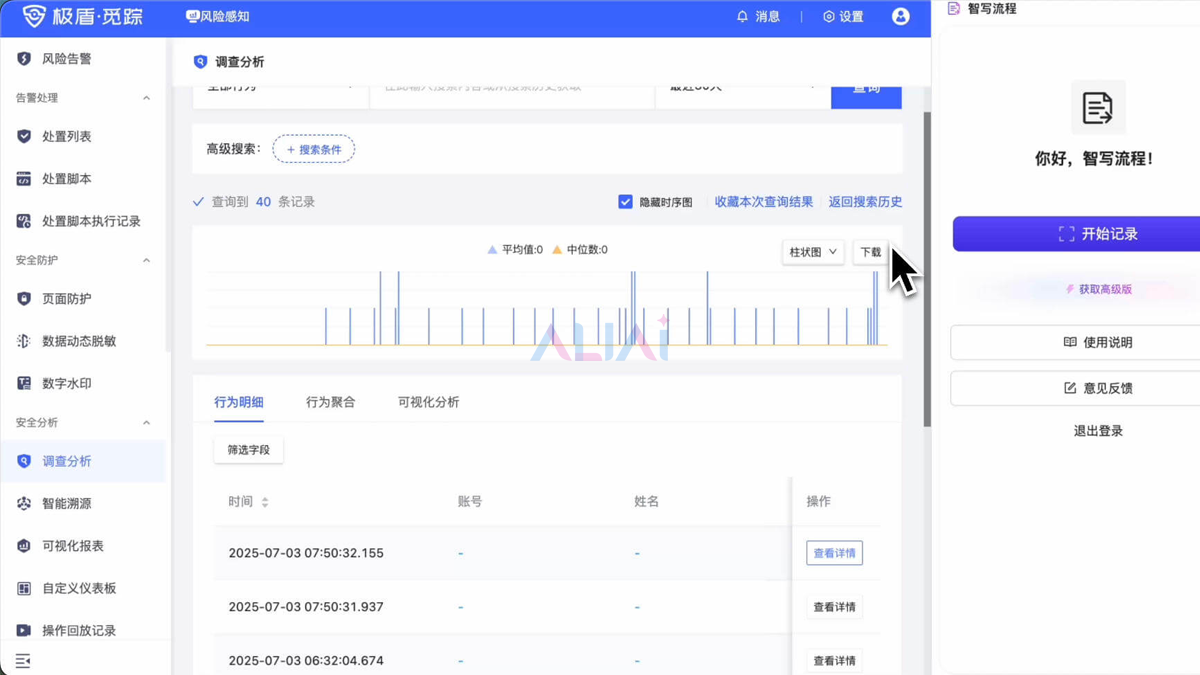1200x675 pixels.
Task: Click 查看详情 for the 07:50:32.155 record
Action: pos(834,553)
